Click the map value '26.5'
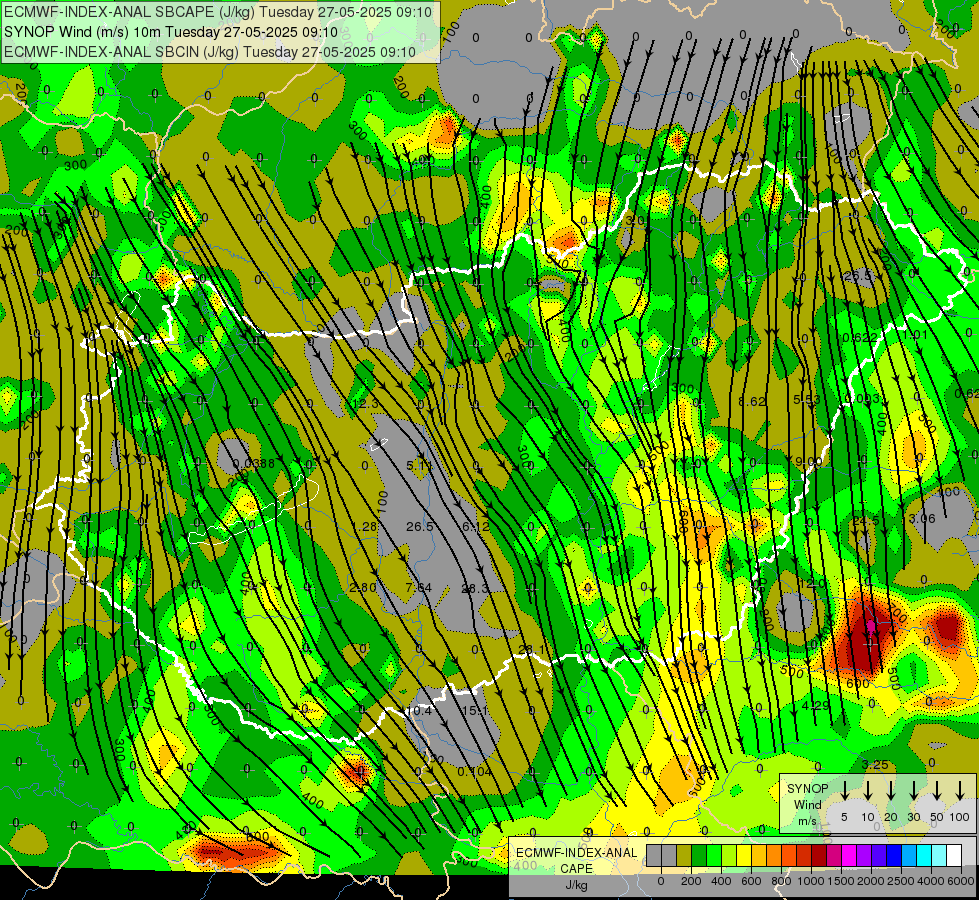 click(x=420, y=527)
